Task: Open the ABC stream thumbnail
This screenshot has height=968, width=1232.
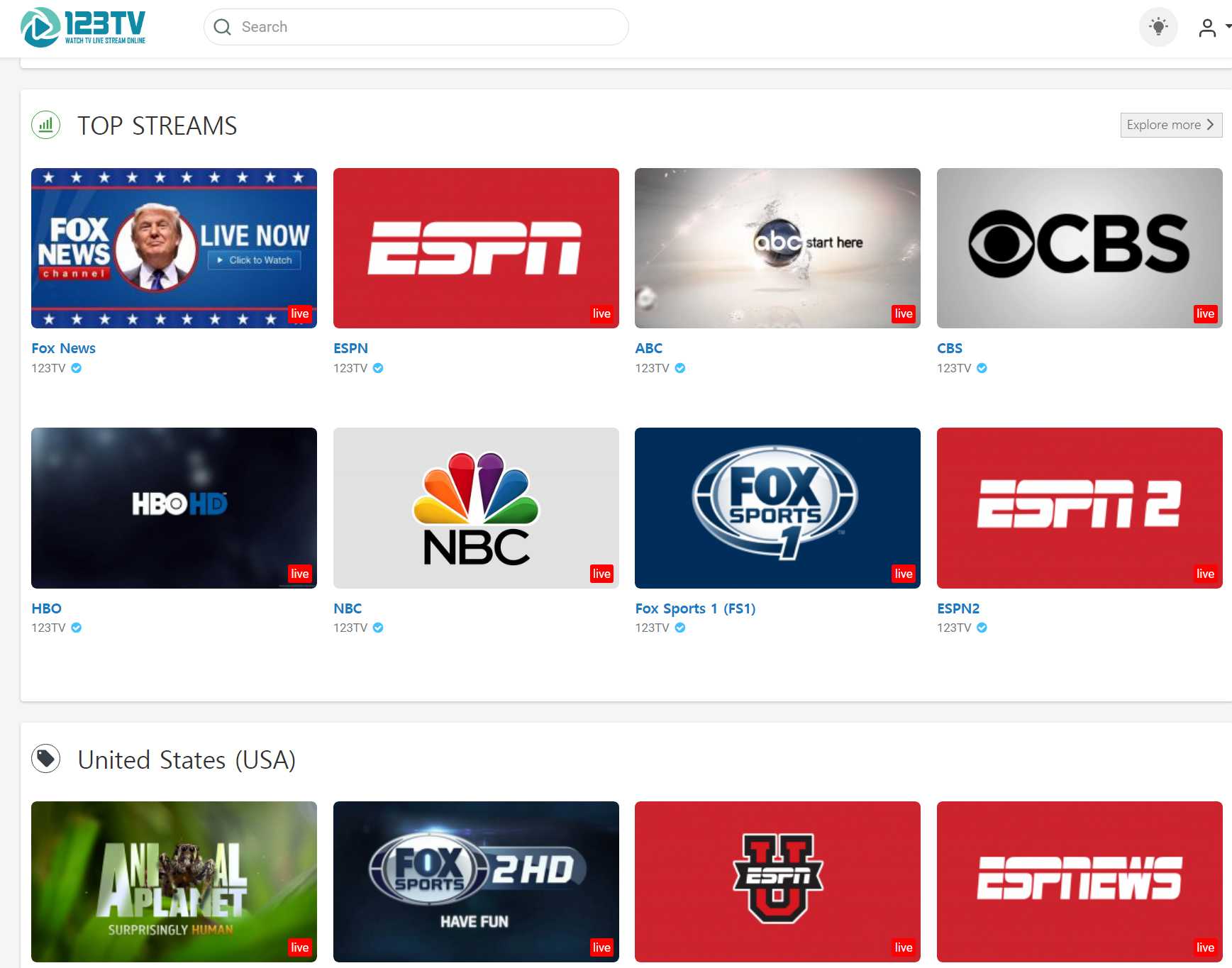Action: [x=777, y=248]
